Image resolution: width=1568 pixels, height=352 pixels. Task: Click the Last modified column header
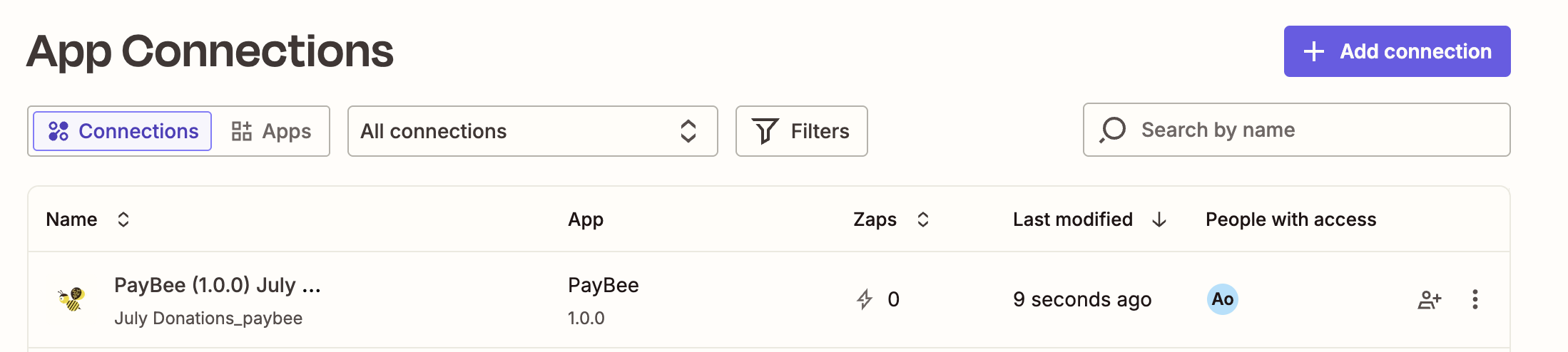click(1072, 219)
